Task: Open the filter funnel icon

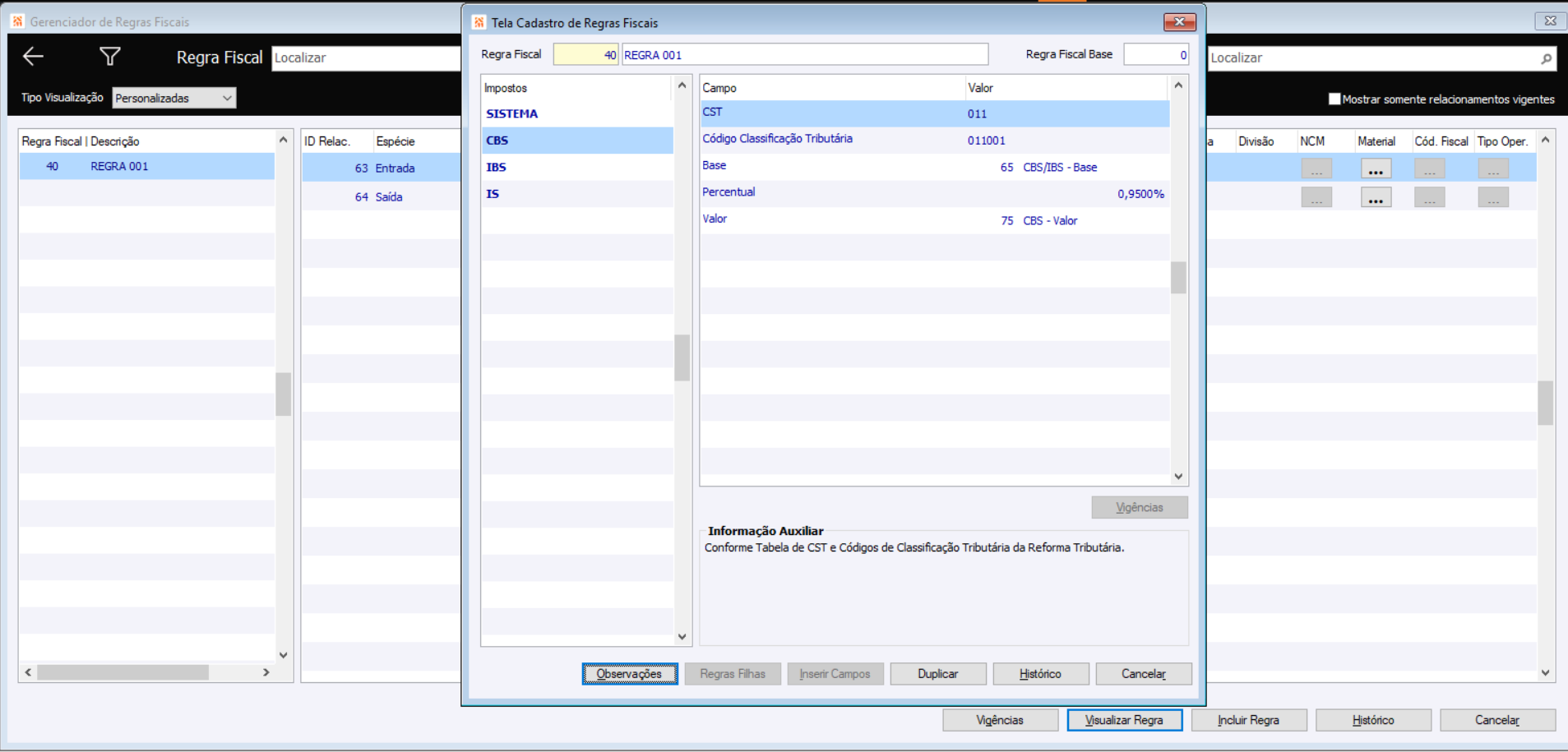Action: tap(110, 57)
